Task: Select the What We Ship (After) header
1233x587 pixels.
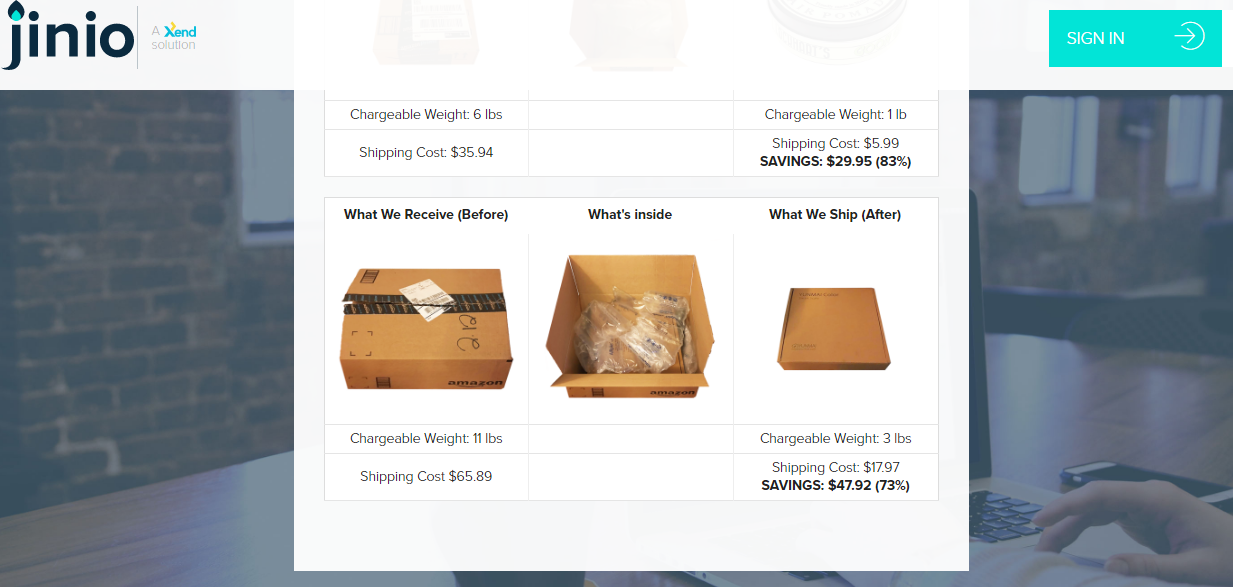Action: 835,215
